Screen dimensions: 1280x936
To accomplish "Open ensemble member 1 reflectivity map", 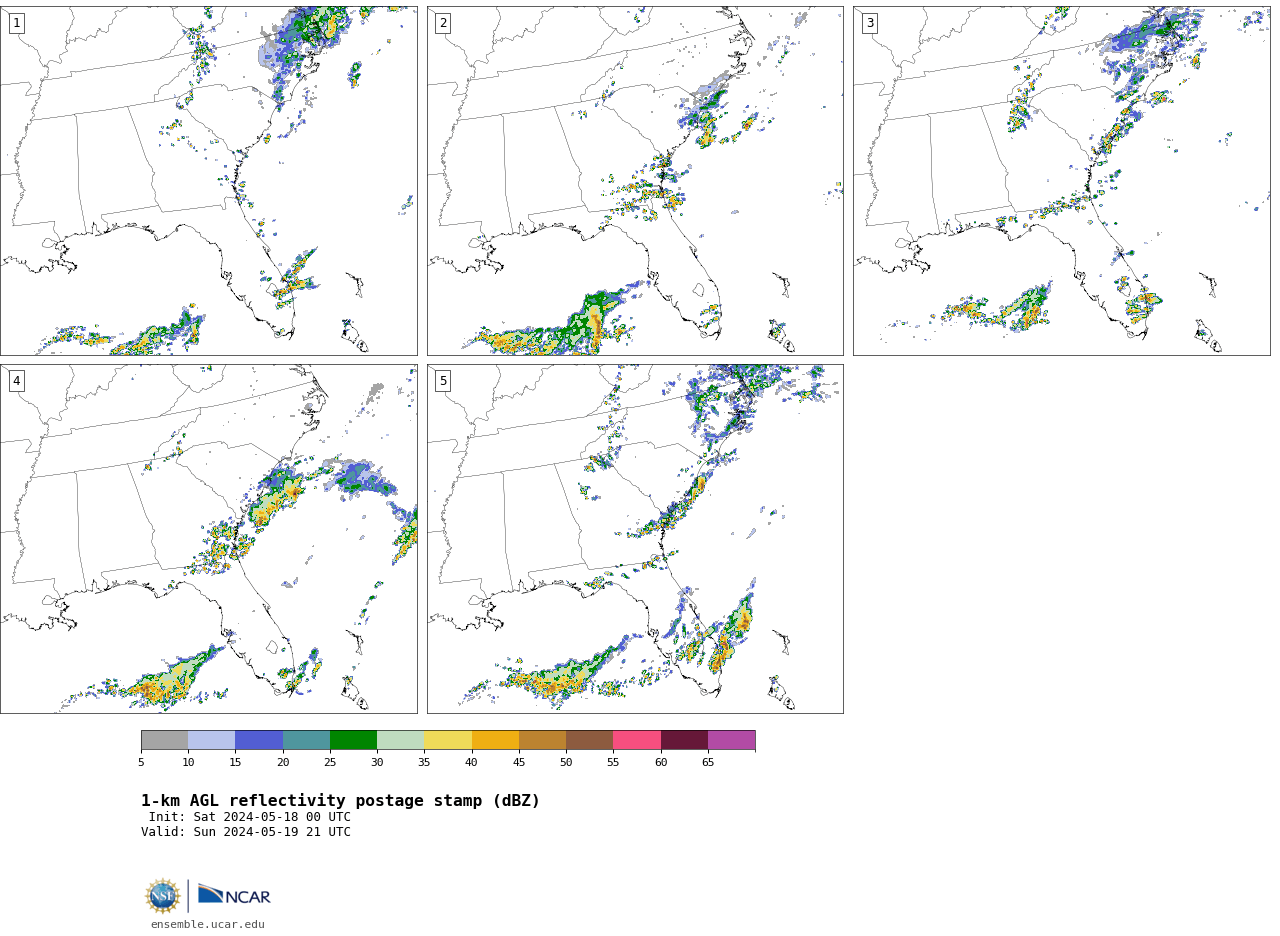I will [209, 181].
